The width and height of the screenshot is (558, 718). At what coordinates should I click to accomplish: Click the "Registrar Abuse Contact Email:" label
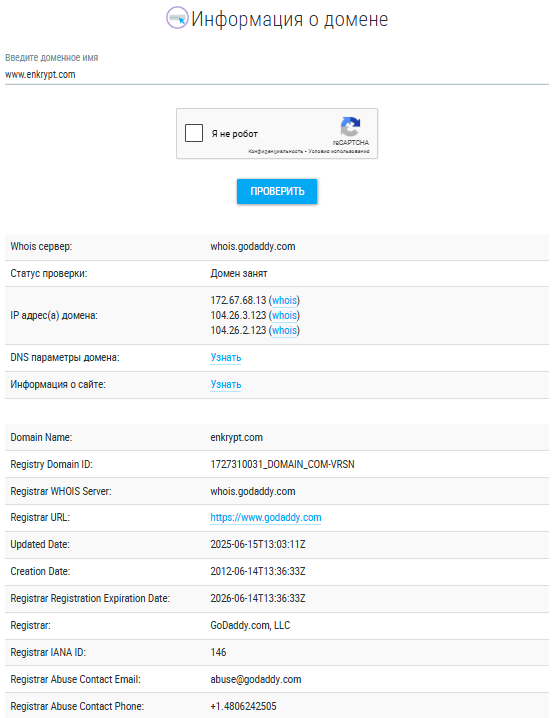coord(76,680)
